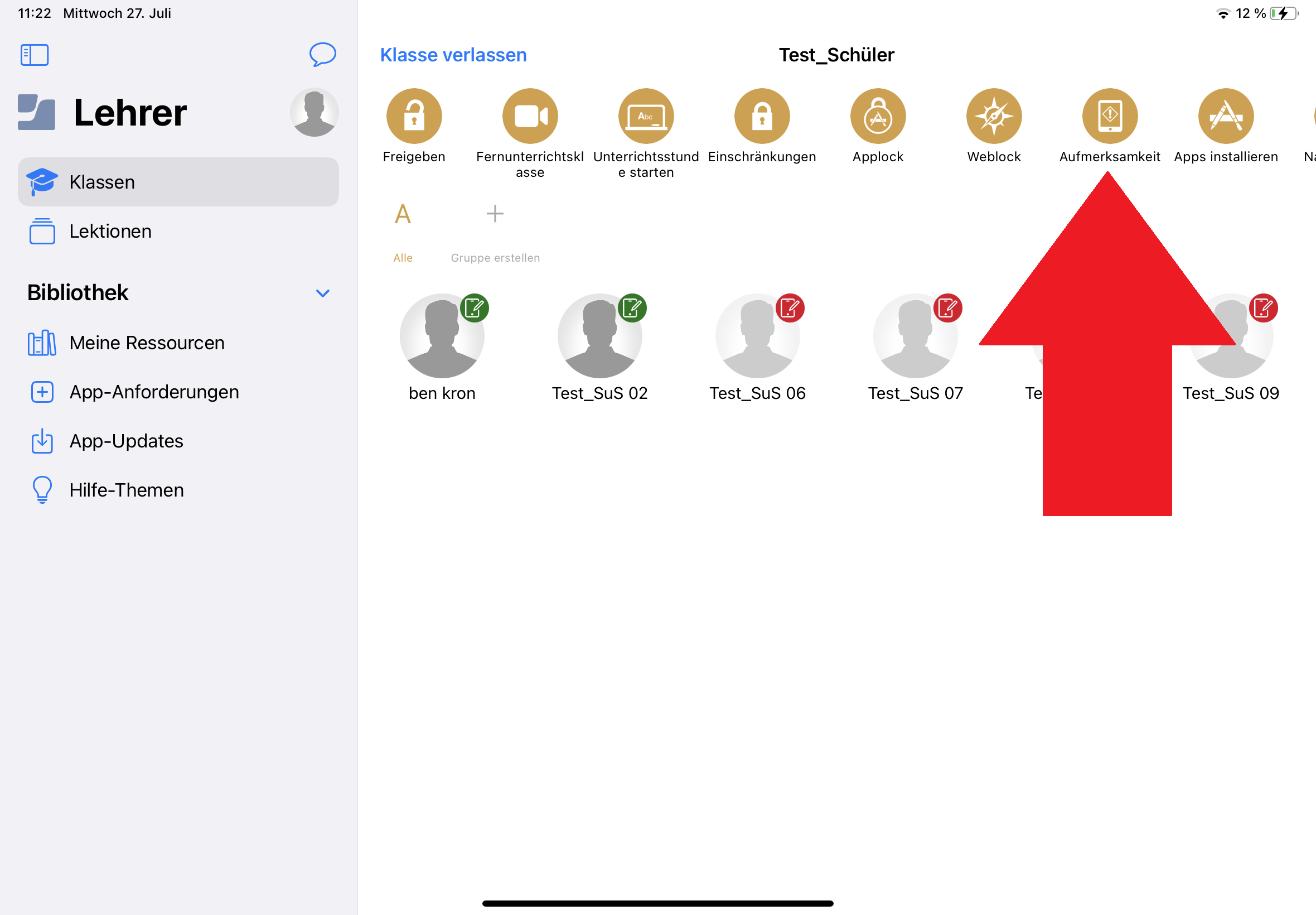Tap the 11:22 clock in status bar
1316x915 pixels.
click(35, 13)
